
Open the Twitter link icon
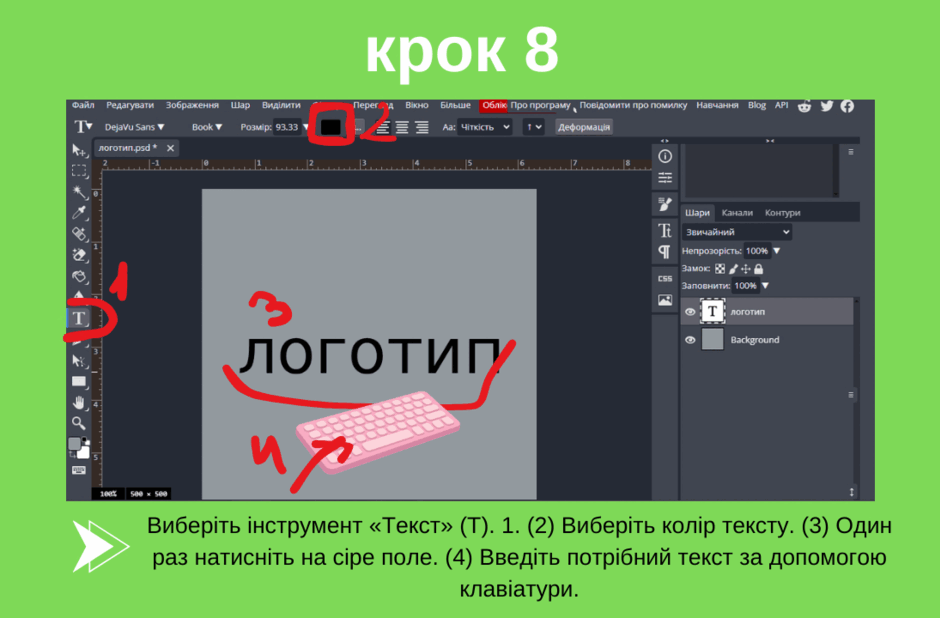click(827, 106)
